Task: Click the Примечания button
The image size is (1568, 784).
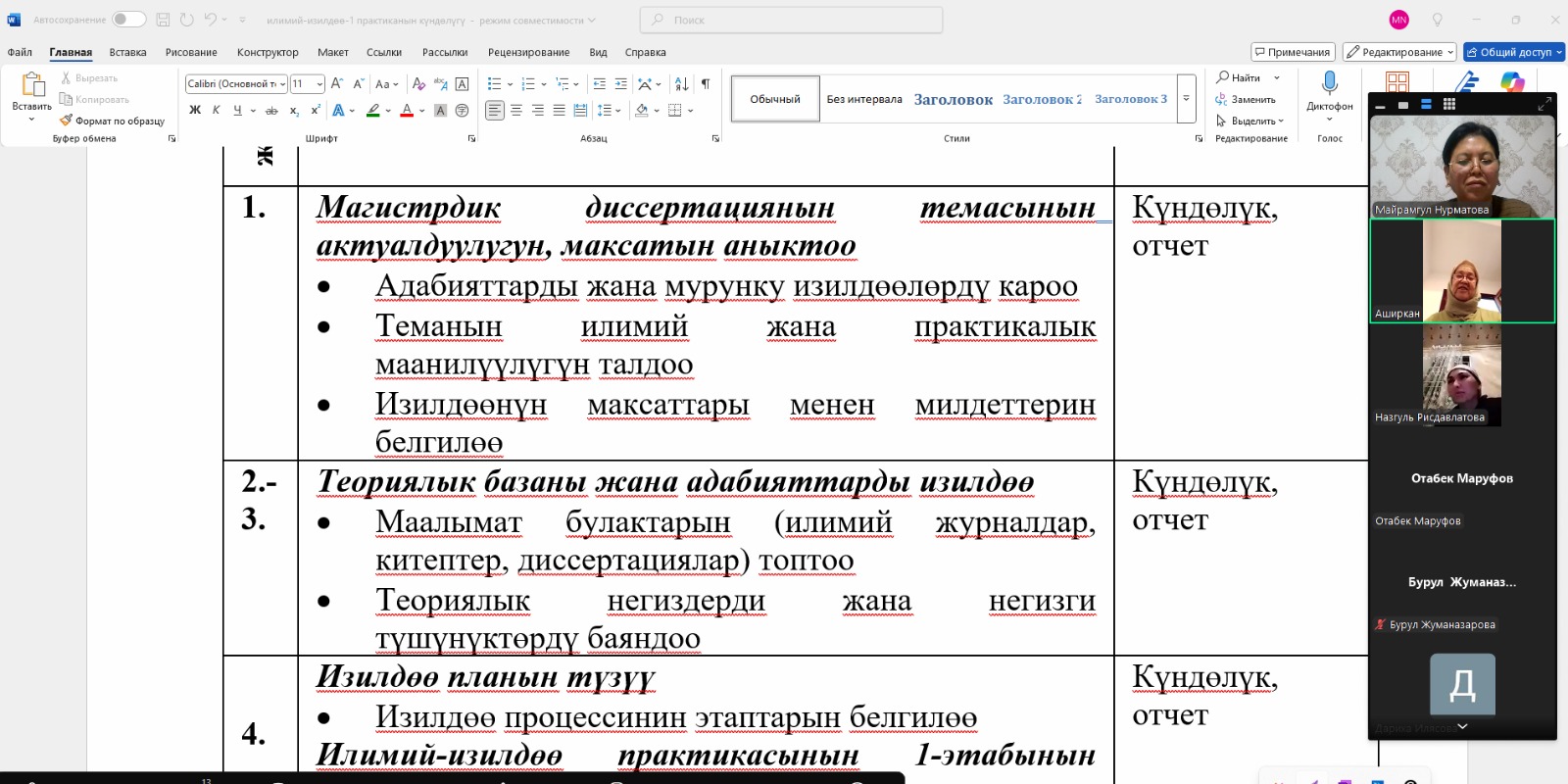Action: tap(1292, 52)
